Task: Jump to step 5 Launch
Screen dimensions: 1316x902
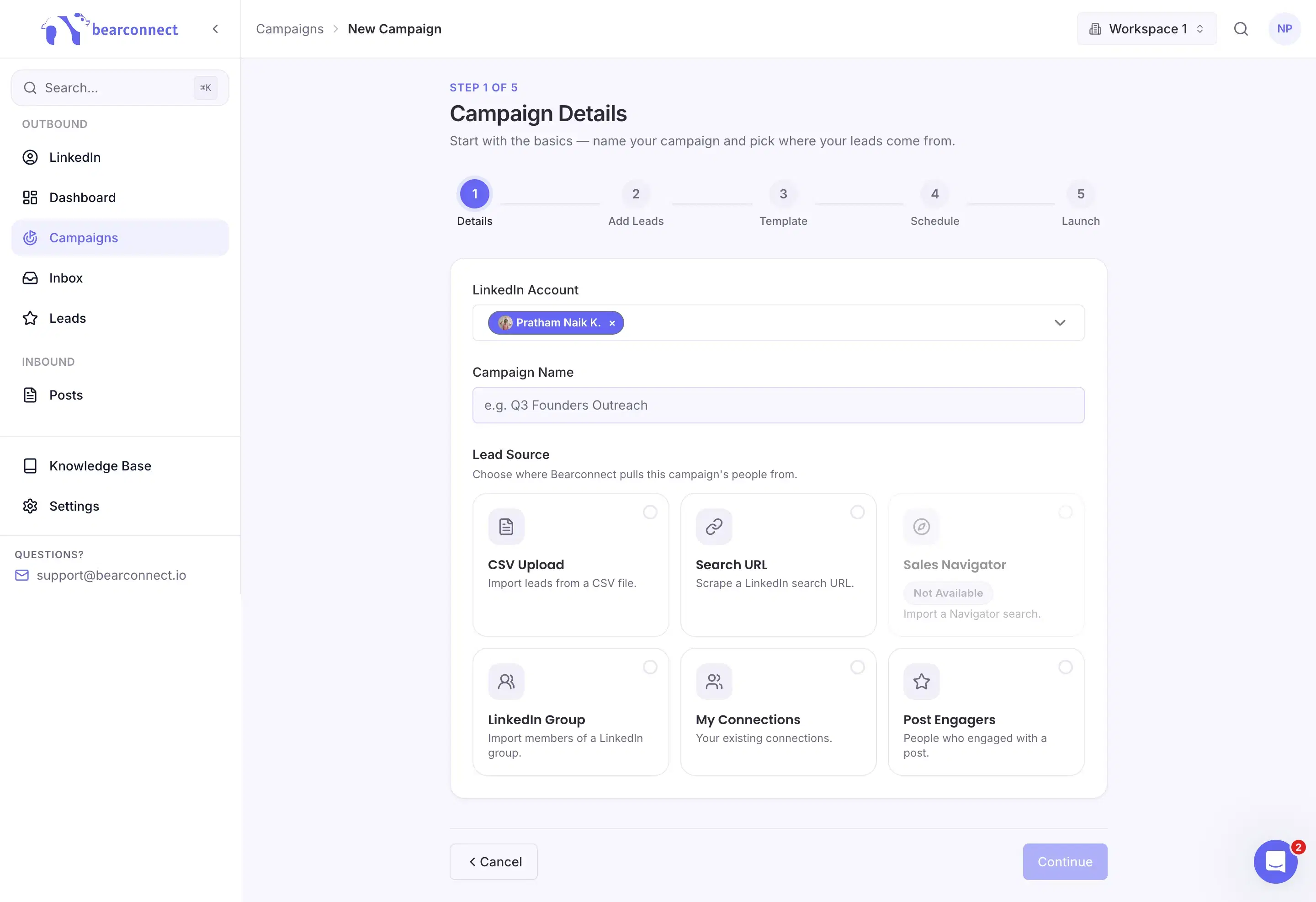Action: (x=1080, y=203)
